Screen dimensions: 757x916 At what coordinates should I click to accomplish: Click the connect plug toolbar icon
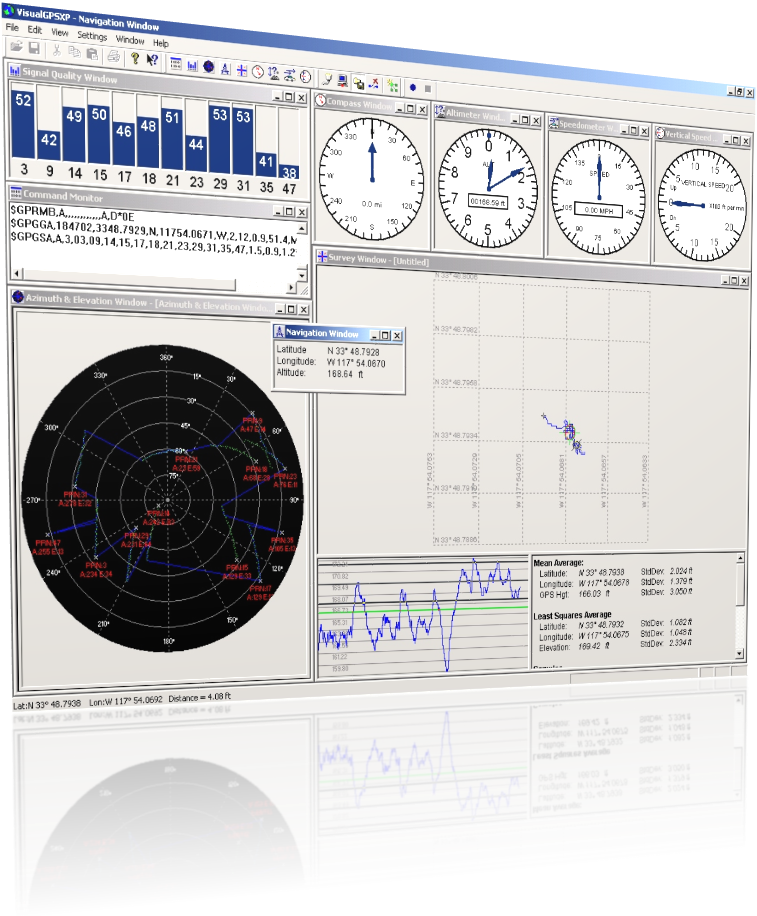coord(327,79)
